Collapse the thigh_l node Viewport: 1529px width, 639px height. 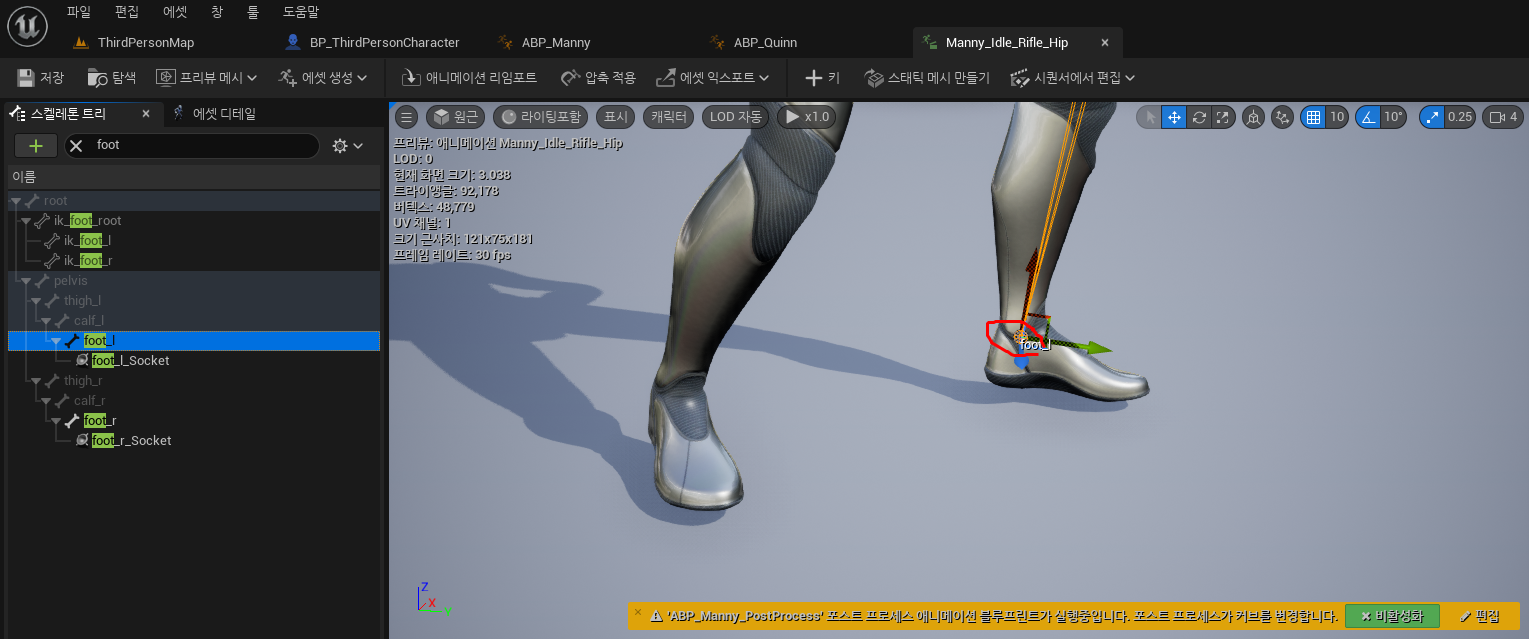coord(37,301)
